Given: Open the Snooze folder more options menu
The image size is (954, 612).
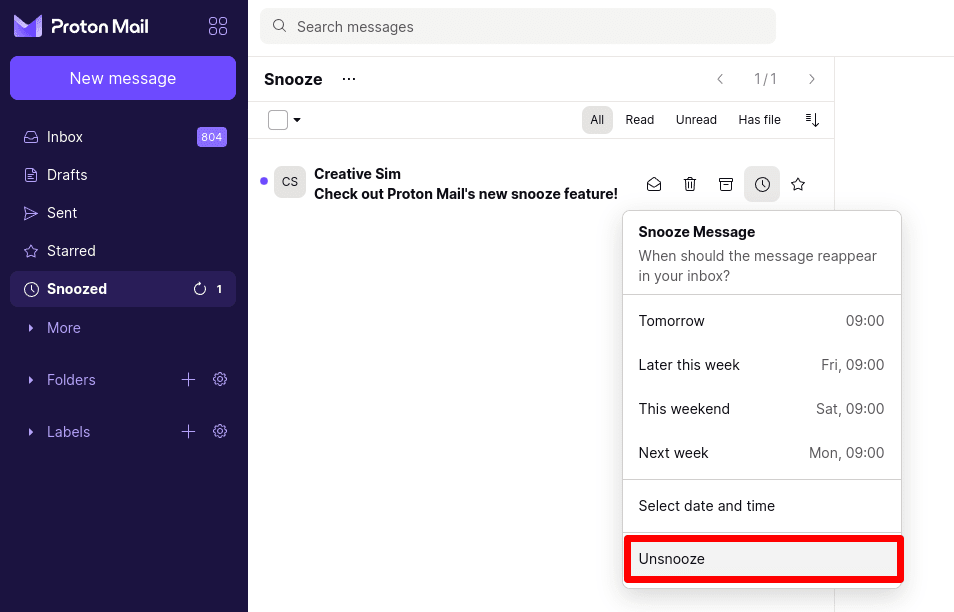Looking at the screenshot, I should point(349,79).
